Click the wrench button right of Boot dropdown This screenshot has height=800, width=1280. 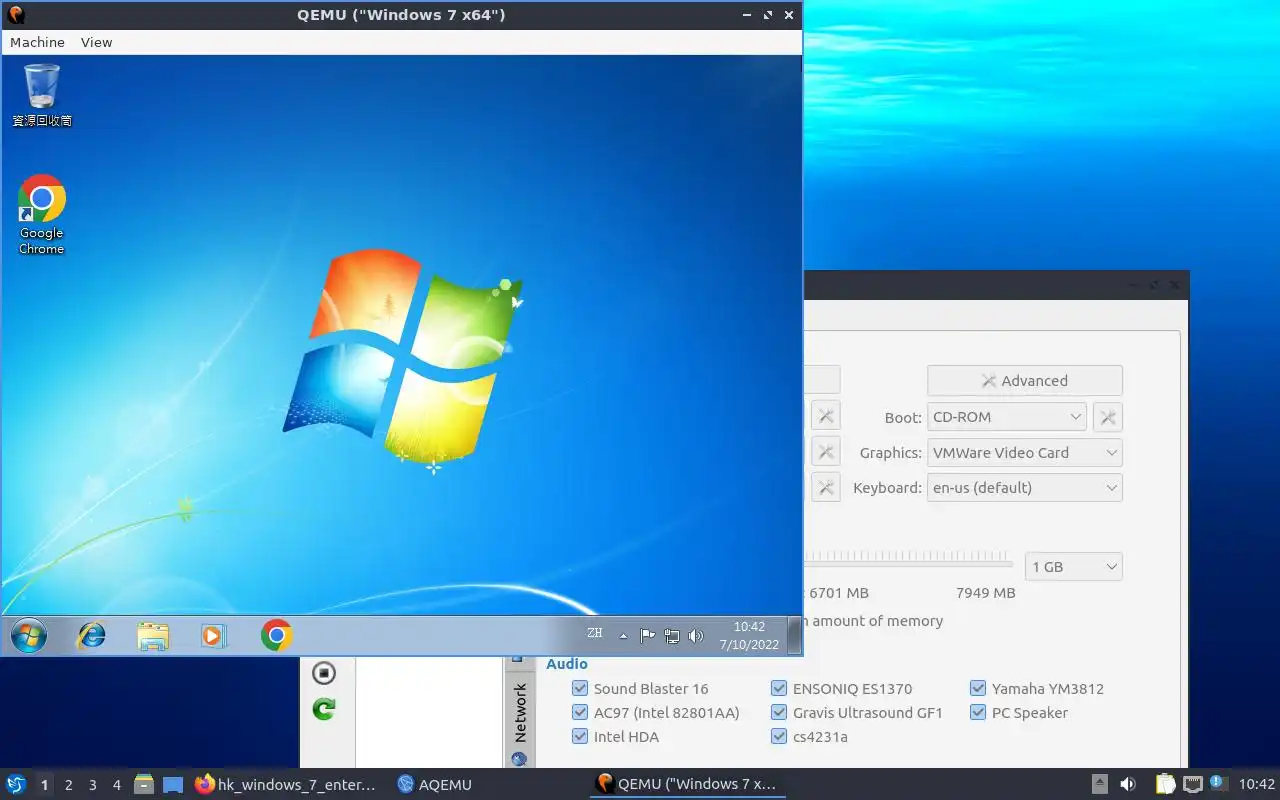tap(1108, 417)
